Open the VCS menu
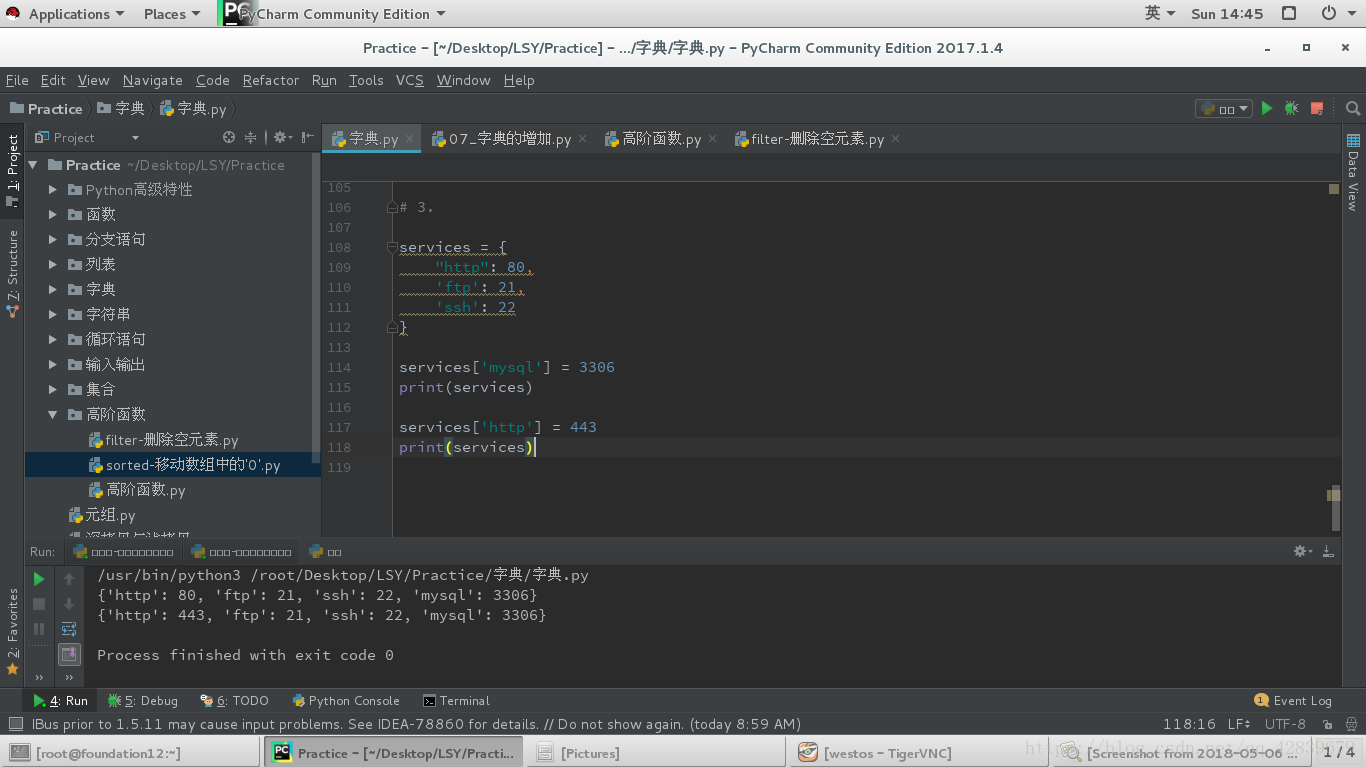This screenshot has height=768, width=1366. click(x=410, y=80)
